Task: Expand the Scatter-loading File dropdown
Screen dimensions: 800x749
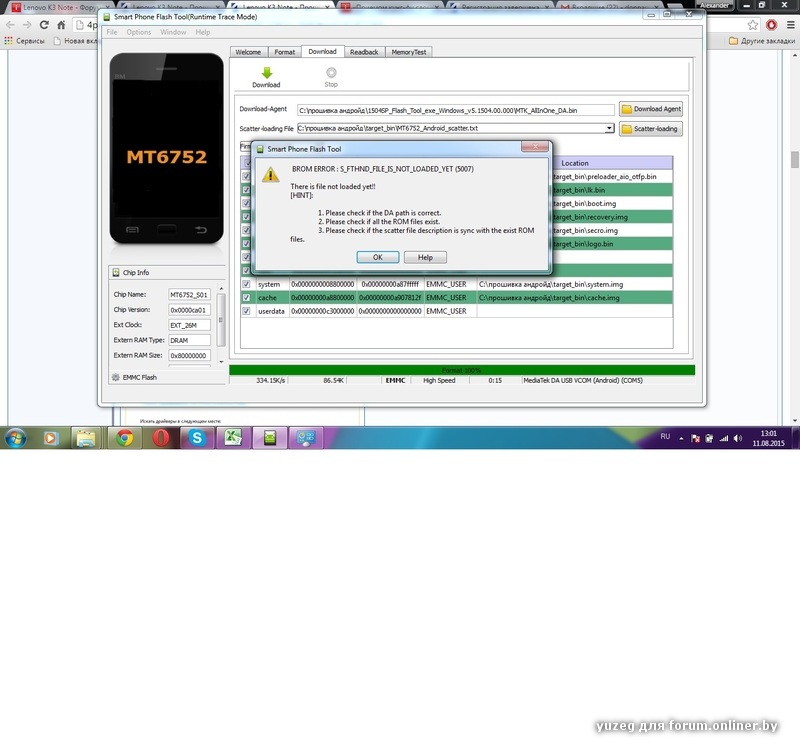Action: coord(609,129)
